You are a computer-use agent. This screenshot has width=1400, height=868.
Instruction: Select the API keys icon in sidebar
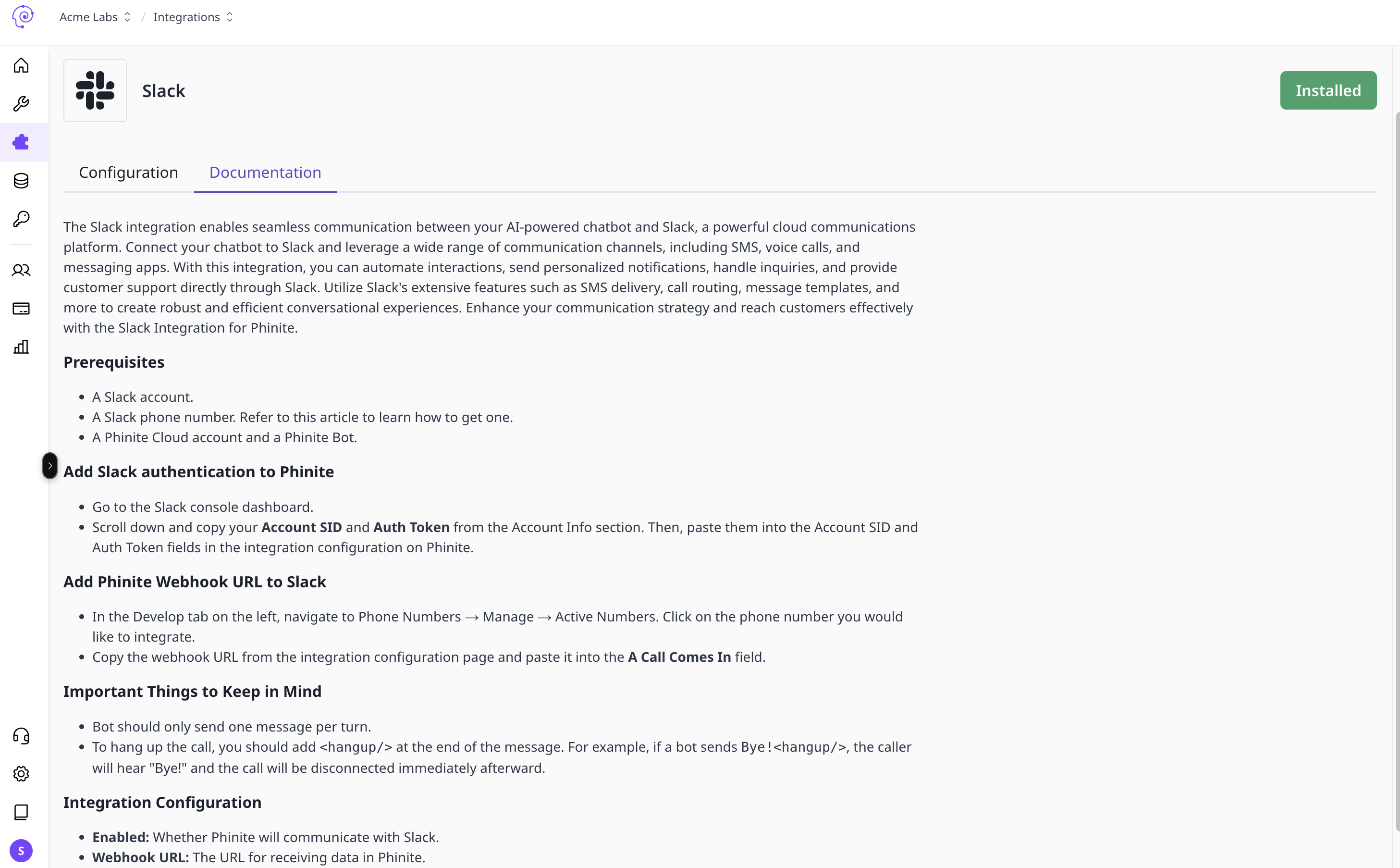[x=21, y=219]
